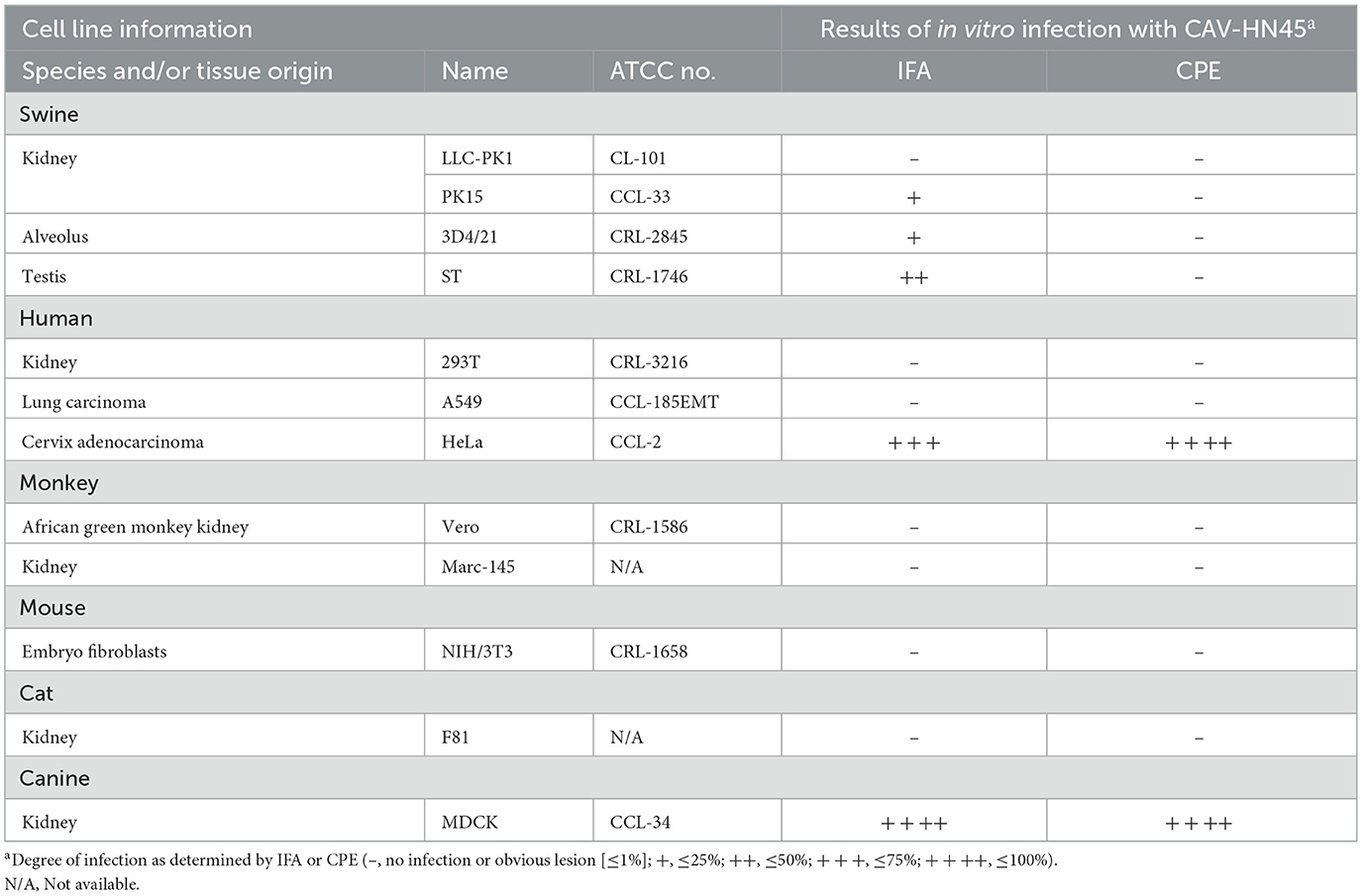Click 'Embryo fibroblasts' tissue origin cell
Image resolution: width=1362 pixels, height=896 pixels.
coord(94,651)
